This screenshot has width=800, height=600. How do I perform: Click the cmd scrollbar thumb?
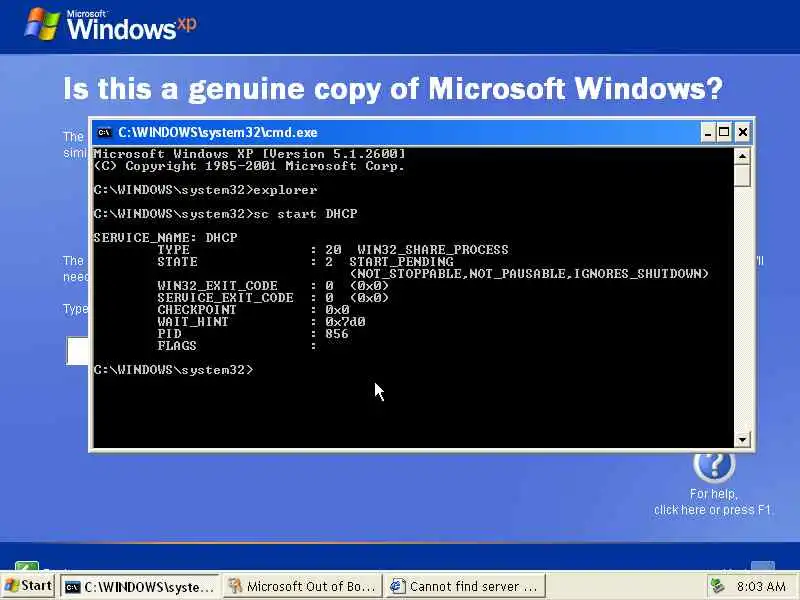(x=742, y=176)
